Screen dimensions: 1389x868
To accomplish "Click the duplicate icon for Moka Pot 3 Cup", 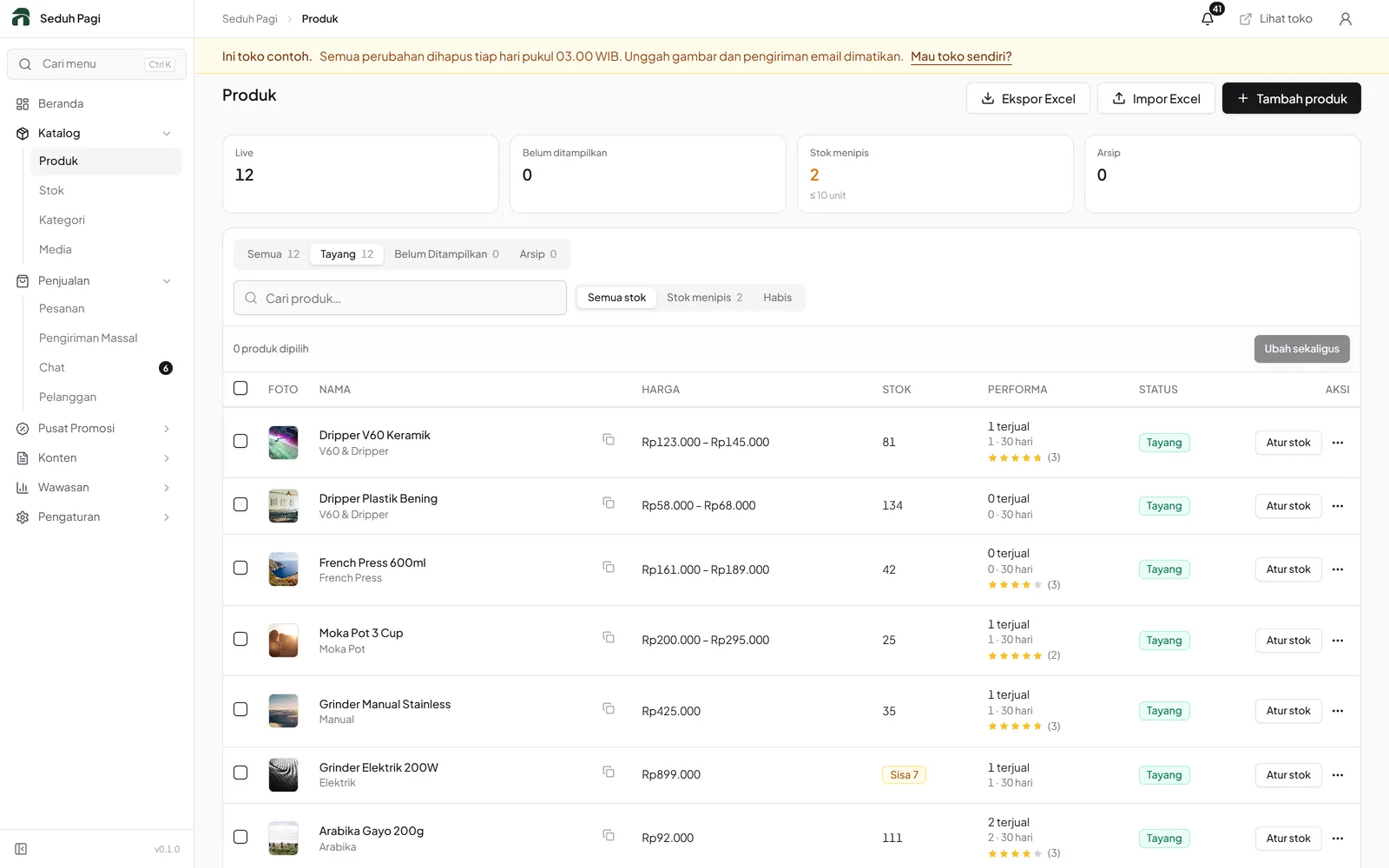I will 609,638.
